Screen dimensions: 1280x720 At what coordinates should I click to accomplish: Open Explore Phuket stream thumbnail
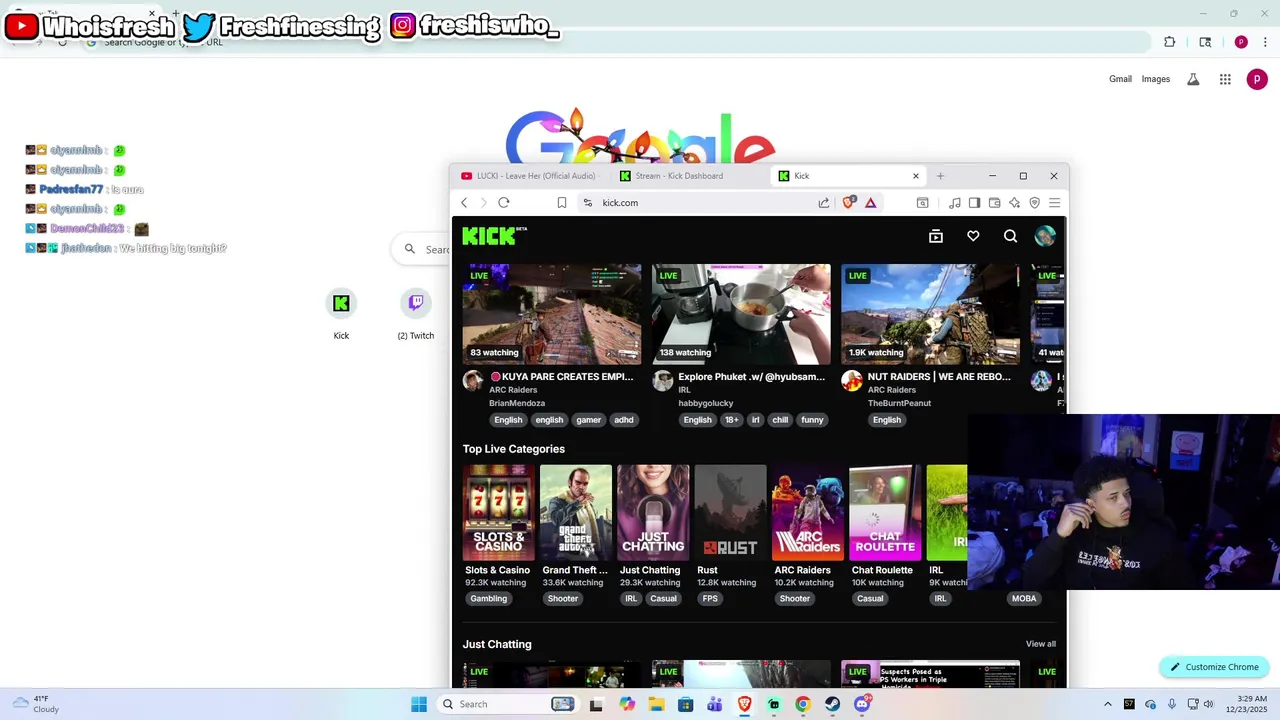tap(741, 314)
